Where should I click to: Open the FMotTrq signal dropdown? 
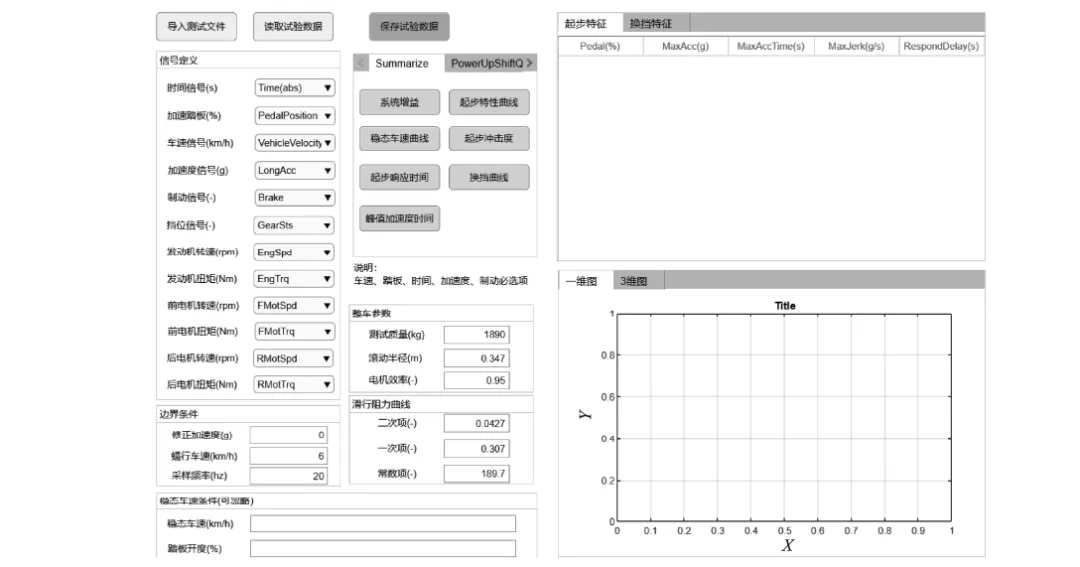[x=294, y=331]
